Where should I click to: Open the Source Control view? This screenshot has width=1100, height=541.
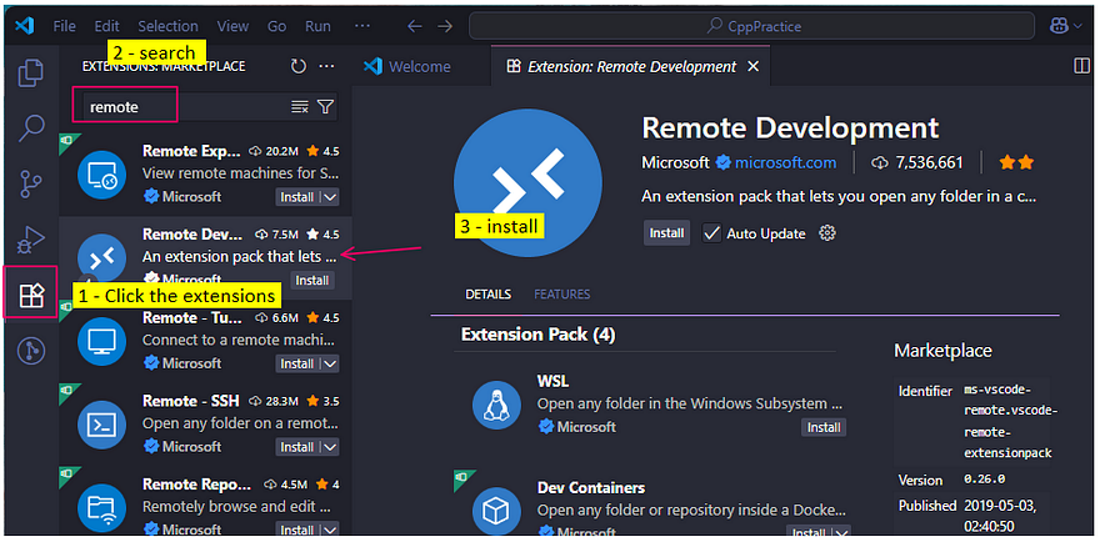31,184
